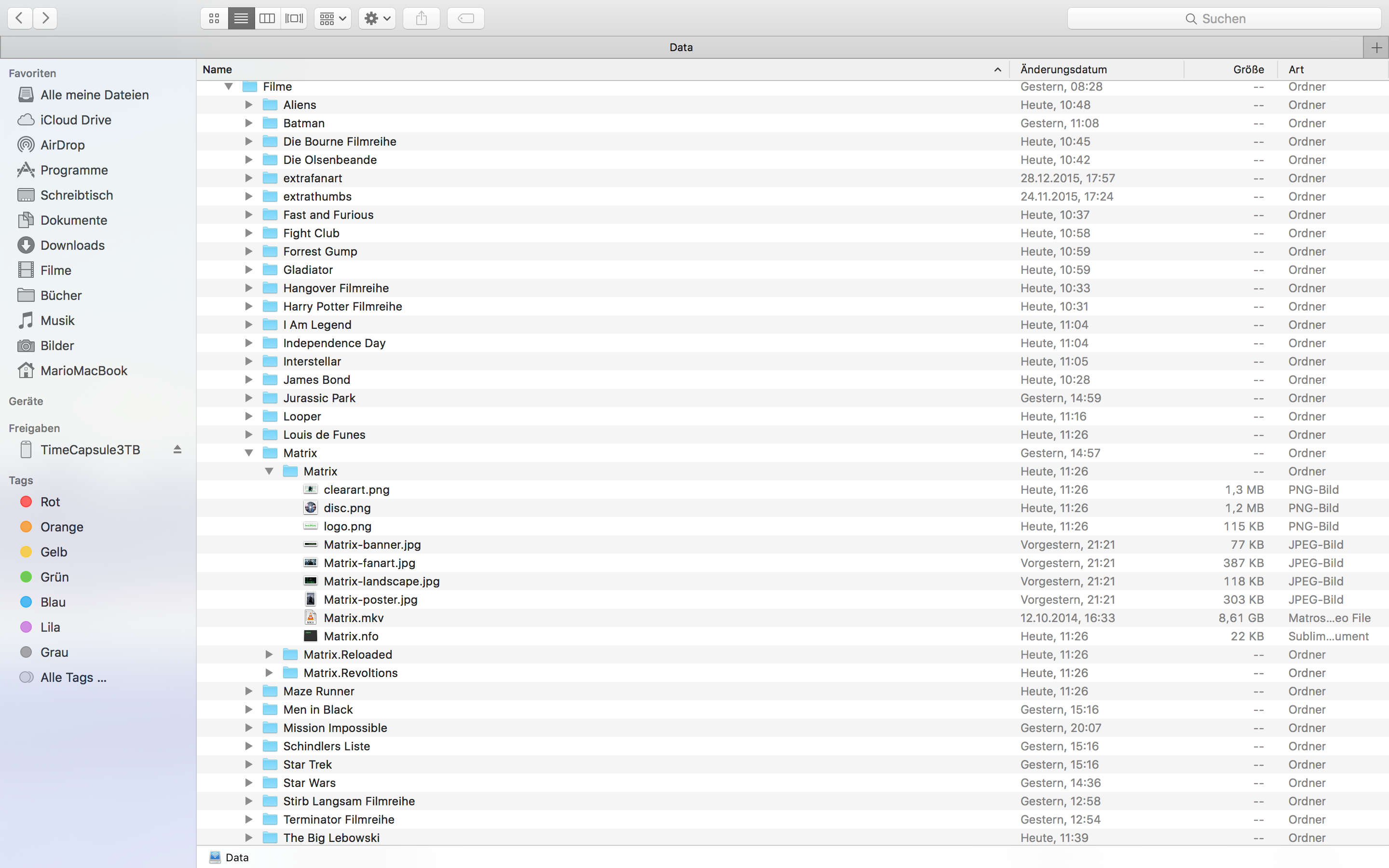Expand the James Bond folder

[x=248, y=380]
